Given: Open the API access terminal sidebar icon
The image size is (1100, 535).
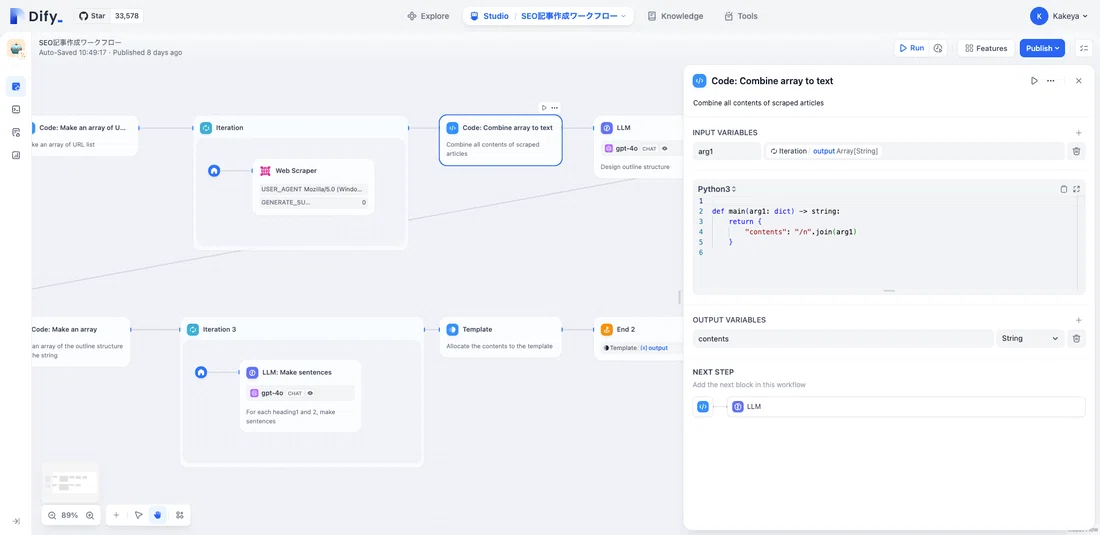Looking at the screenshot, I should [16, 109].
